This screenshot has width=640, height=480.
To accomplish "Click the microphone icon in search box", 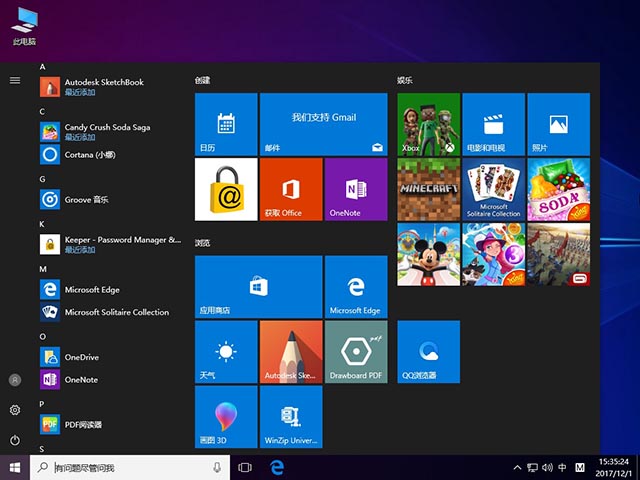I will click(x=217, y=467).
